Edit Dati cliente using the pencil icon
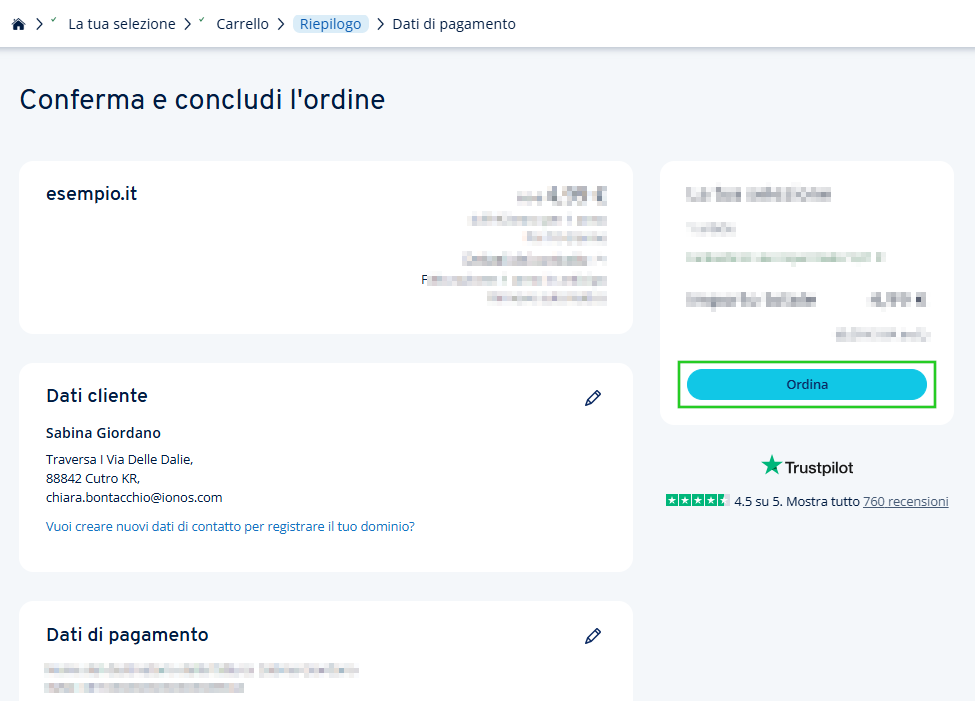975x701 pixels. tap(593, 398)
